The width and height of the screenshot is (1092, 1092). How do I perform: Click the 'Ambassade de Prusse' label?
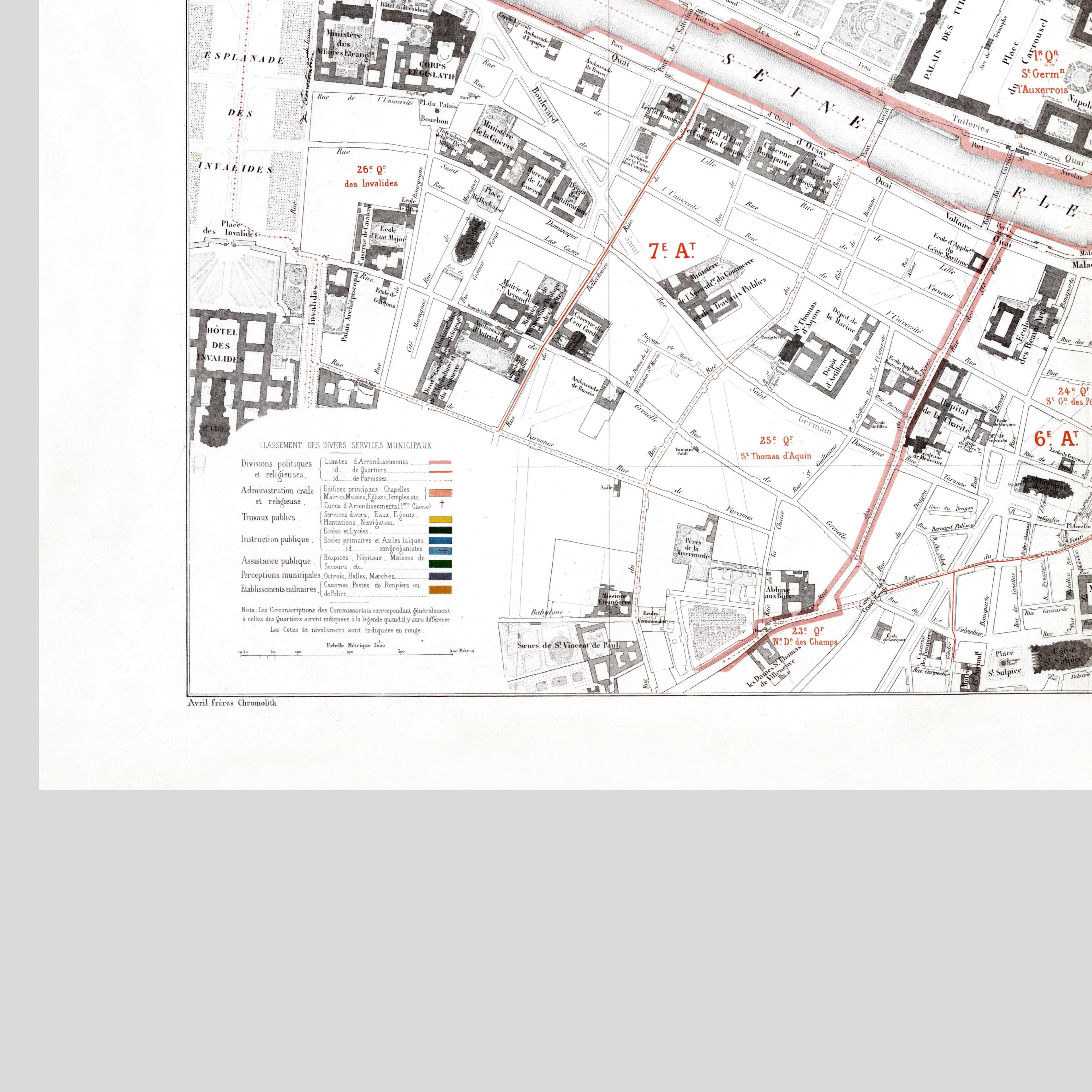[x=597, y=68]
